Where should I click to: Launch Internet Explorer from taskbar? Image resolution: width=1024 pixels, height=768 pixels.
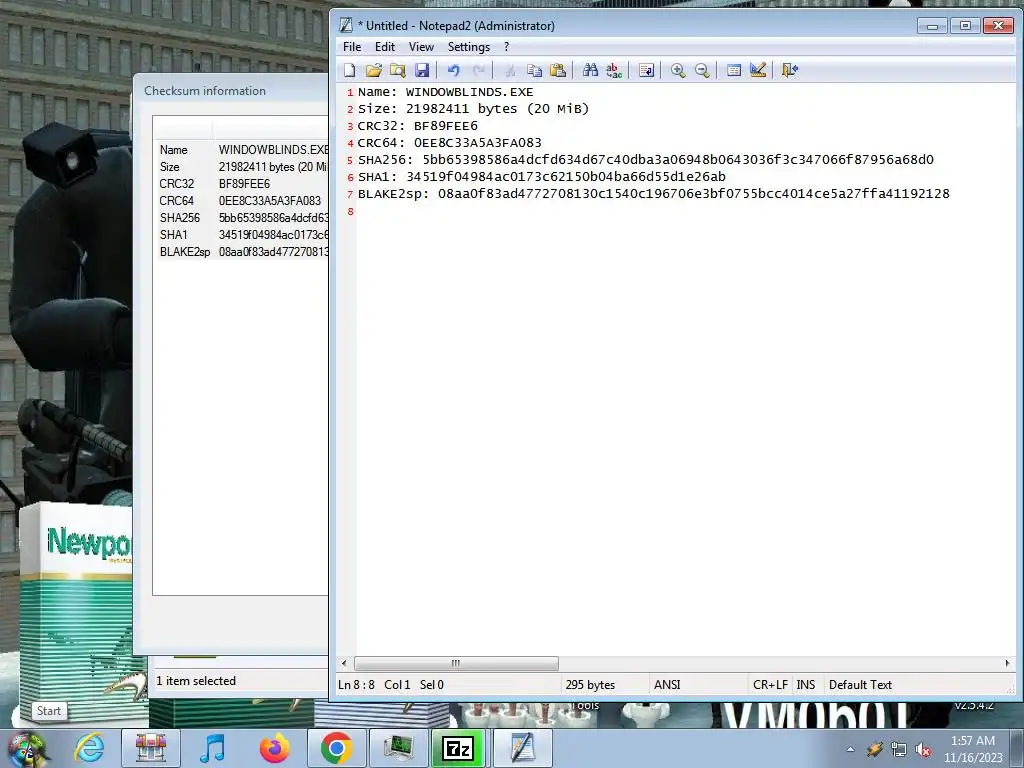(89, 748)
